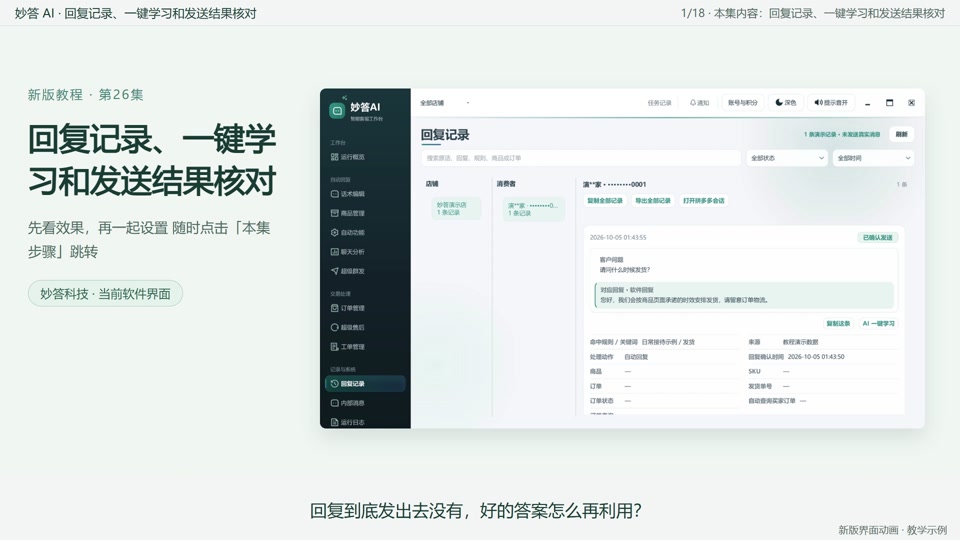The width and height of the screenshot is (960, 540).
Task: Click timestamp 2026-10-05 01:43:55
Action: [618, 238]
